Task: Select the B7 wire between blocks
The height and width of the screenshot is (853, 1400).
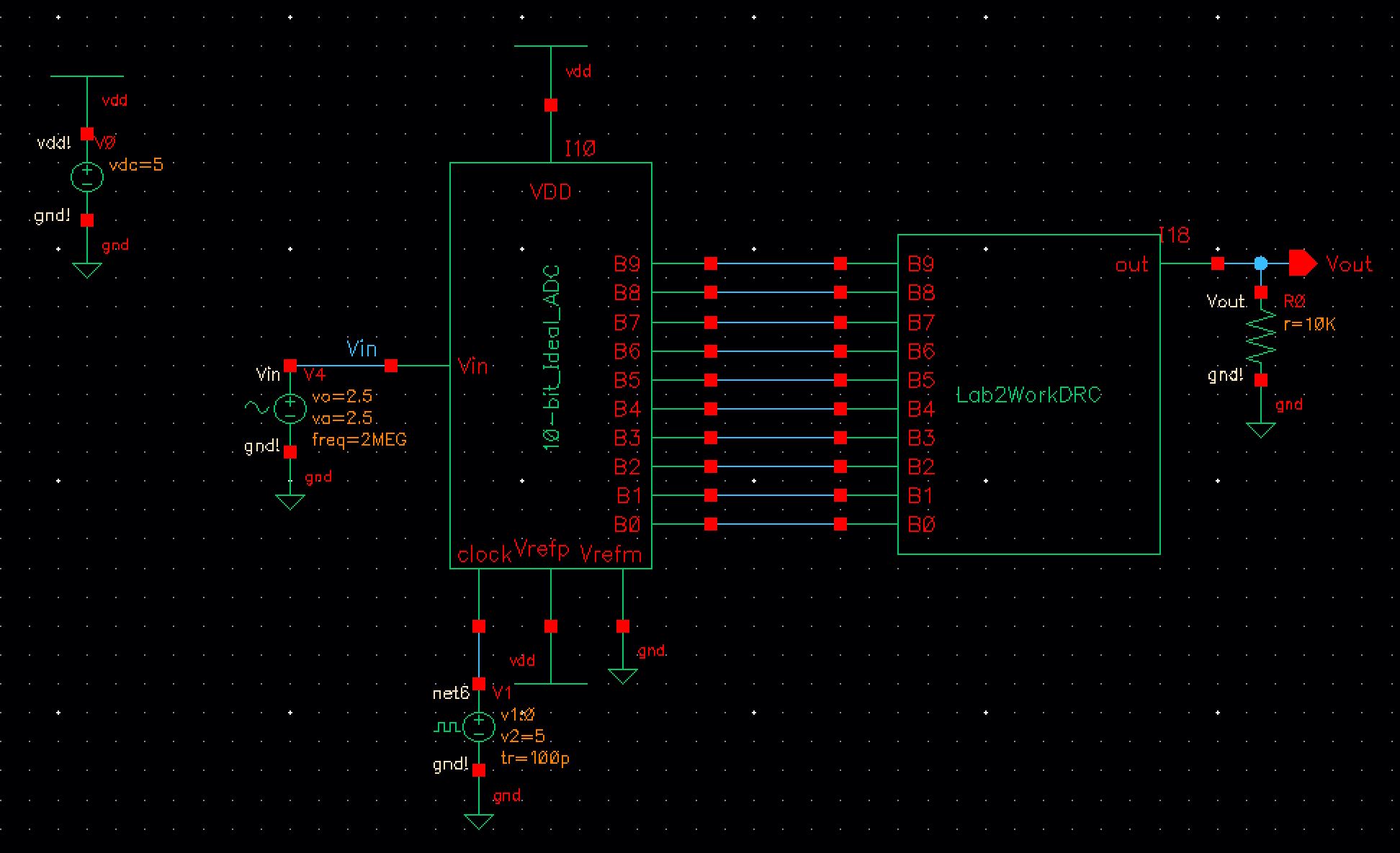Action: tap(776, 322)
